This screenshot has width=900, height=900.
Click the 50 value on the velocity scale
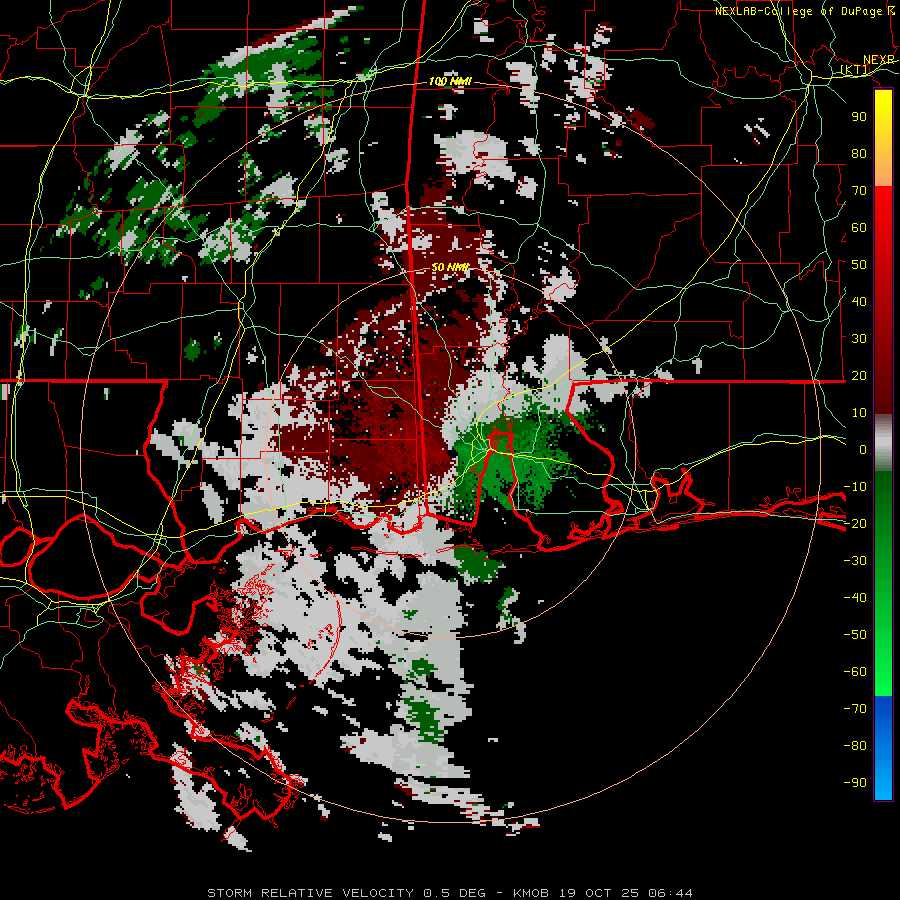(859, 265)
